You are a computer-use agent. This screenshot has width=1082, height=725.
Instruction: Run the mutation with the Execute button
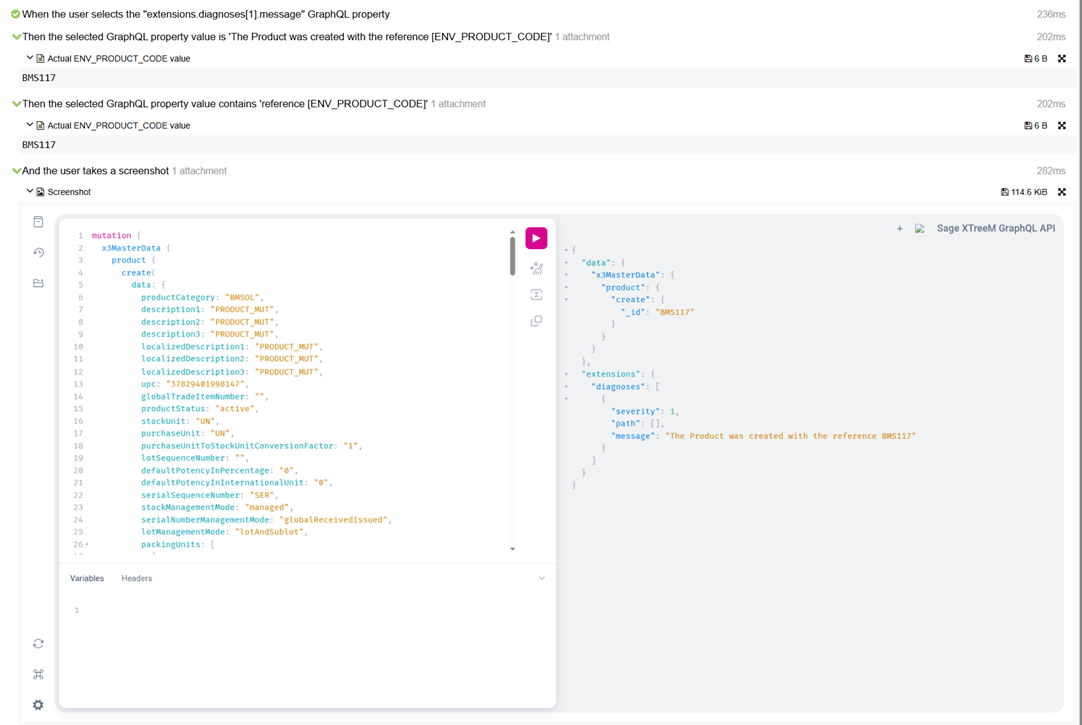pos(536,238)
